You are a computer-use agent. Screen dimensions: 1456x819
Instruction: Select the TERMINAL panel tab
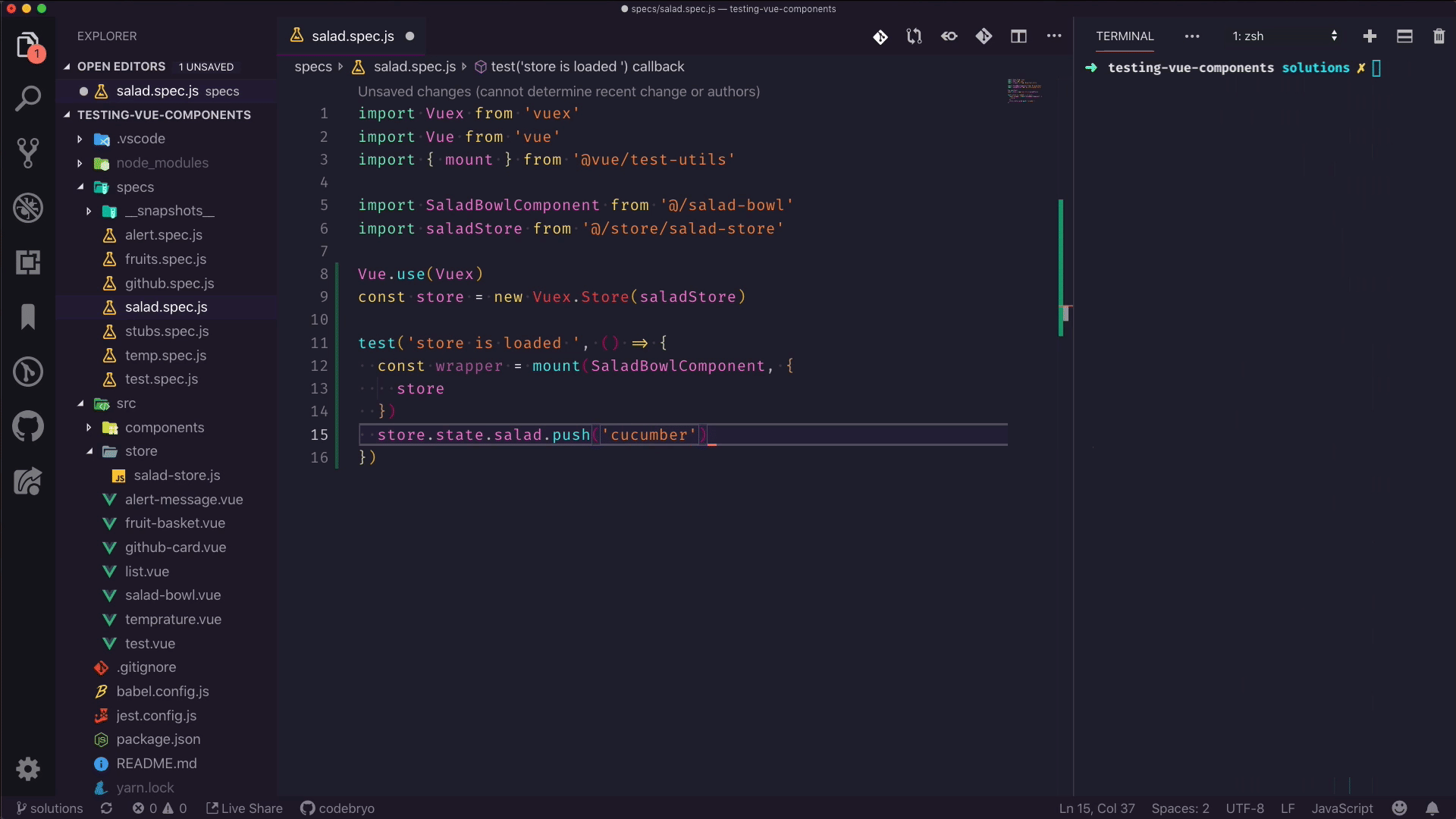click(x=1125, y=36)
